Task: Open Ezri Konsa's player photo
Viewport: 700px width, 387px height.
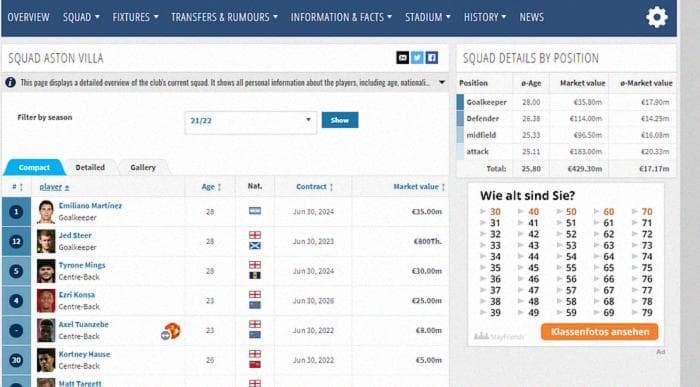Action: coord(46,301)
